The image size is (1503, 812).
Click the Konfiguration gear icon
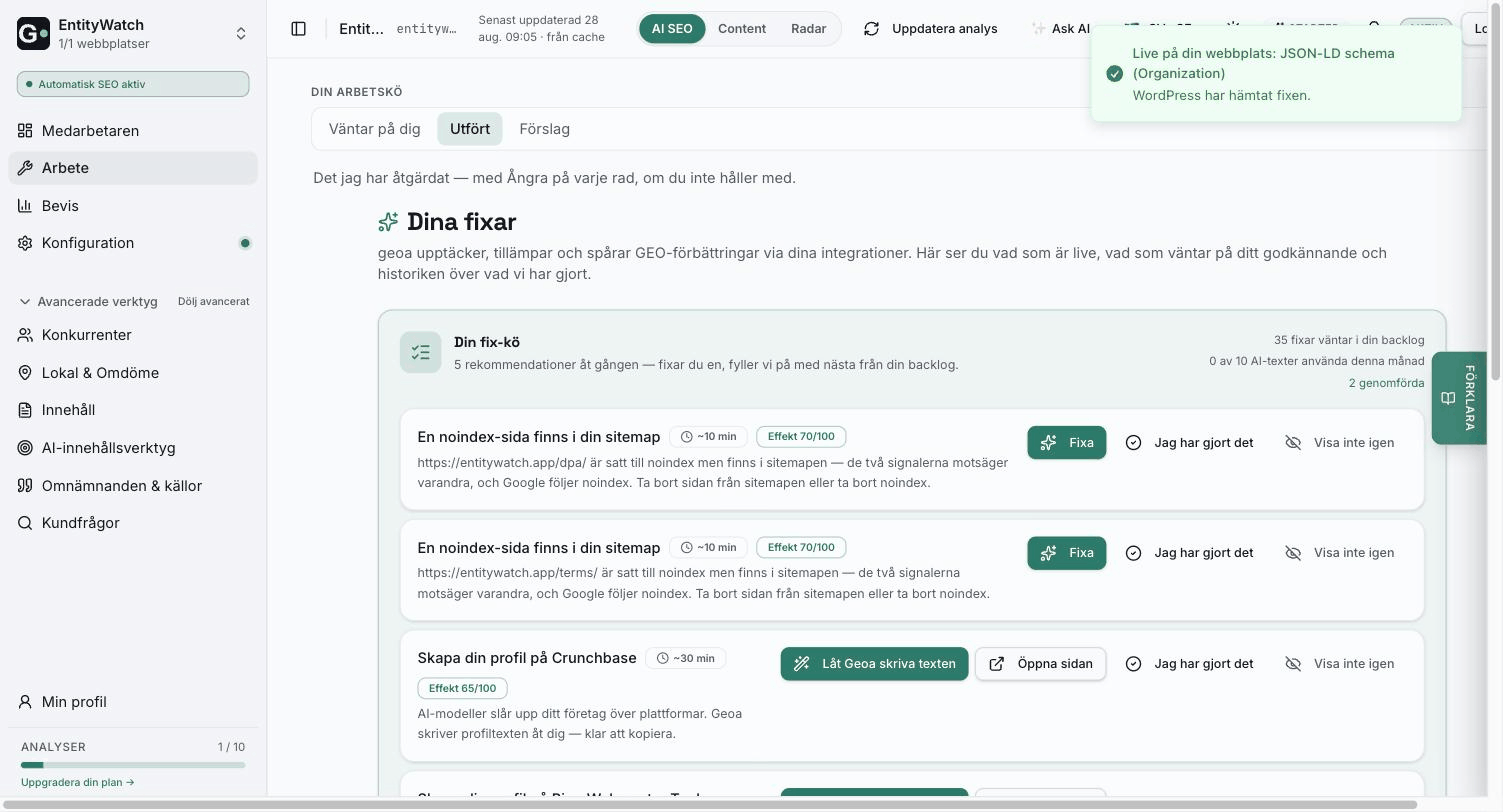point(25,243)
